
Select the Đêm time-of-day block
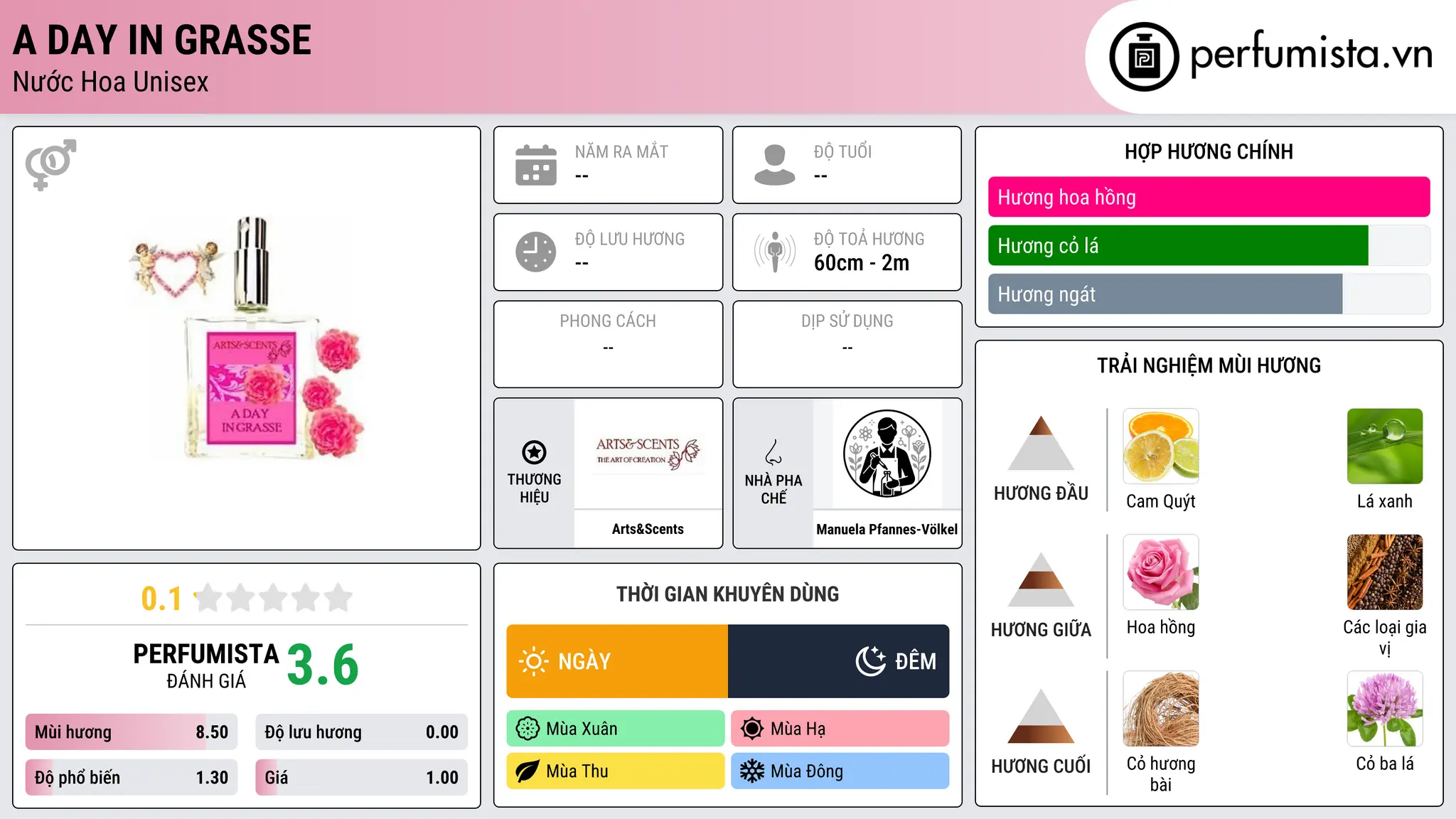tap(839, 661)
